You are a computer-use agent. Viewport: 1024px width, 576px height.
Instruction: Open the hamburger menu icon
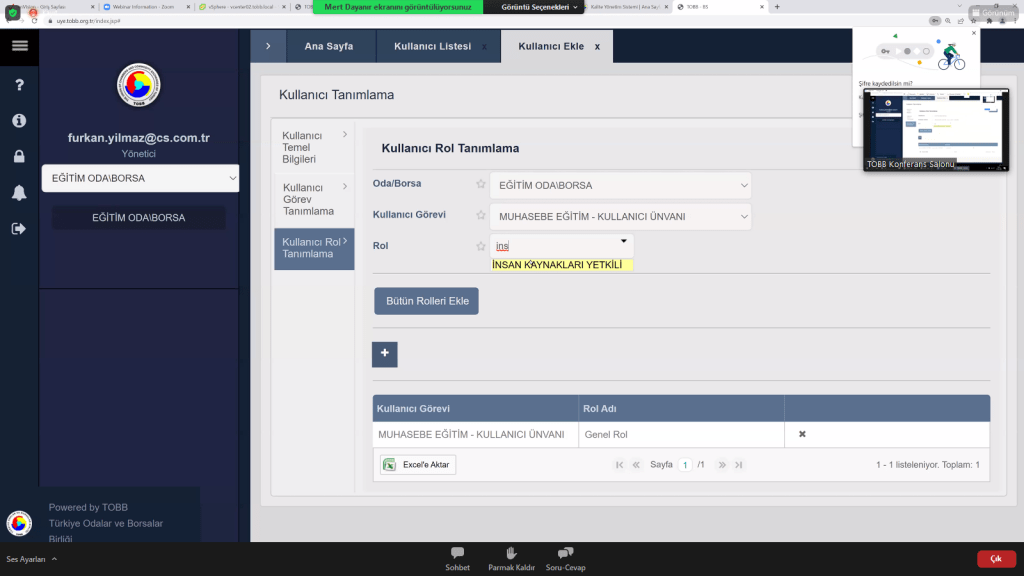pos(19,46)
